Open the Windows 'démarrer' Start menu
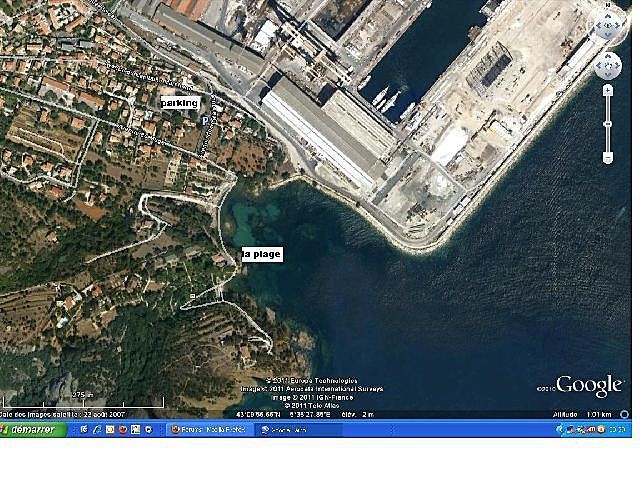Screen dimensions: 640x480 32,429
